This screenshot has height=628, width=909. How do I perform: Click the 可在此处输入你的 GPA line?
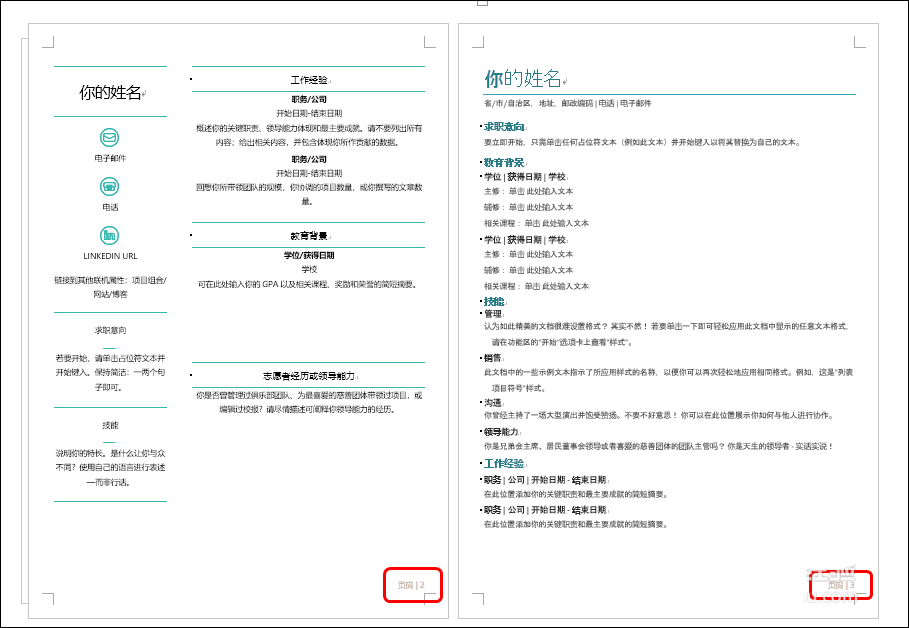pyautogui.click(x=308, y=285)
